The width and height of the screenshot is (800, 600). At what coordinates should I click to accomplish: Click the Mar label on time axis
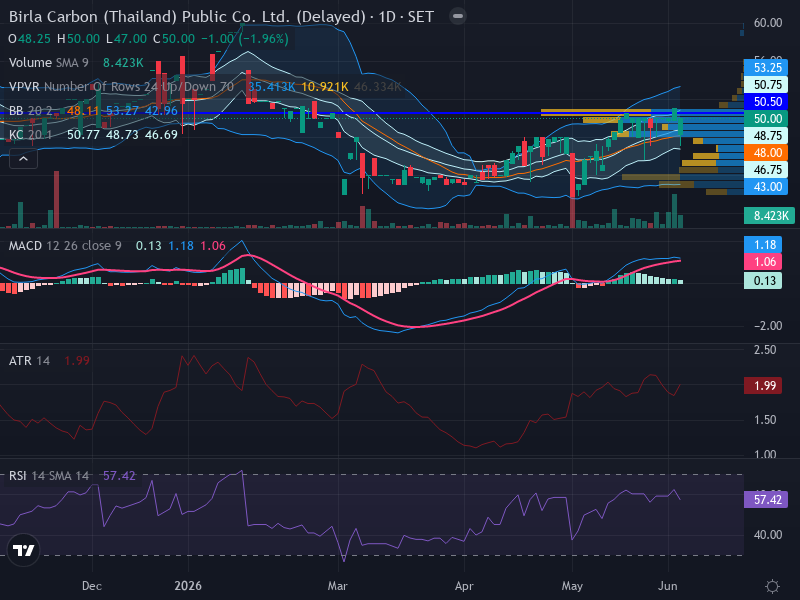pos(337,586)
